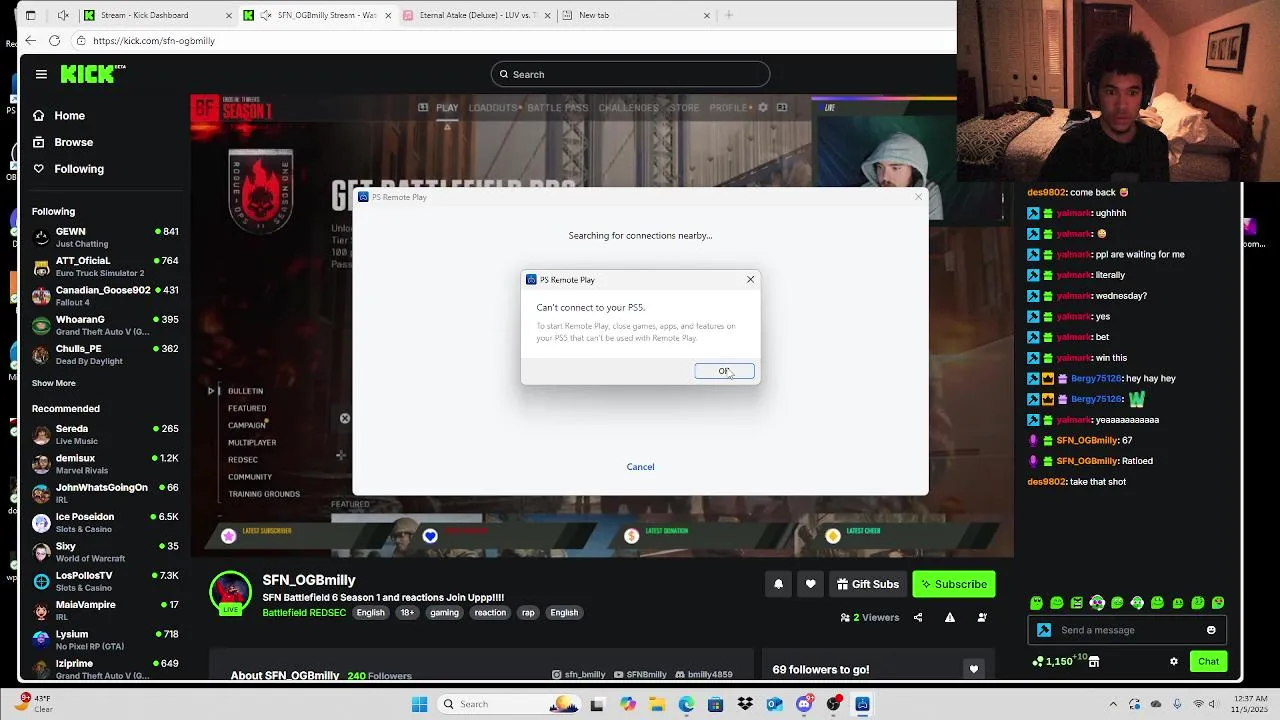Open Dropbox from the taskbar
The image size is (1280, 720).
pyautogui.click(x=745, y=704)
